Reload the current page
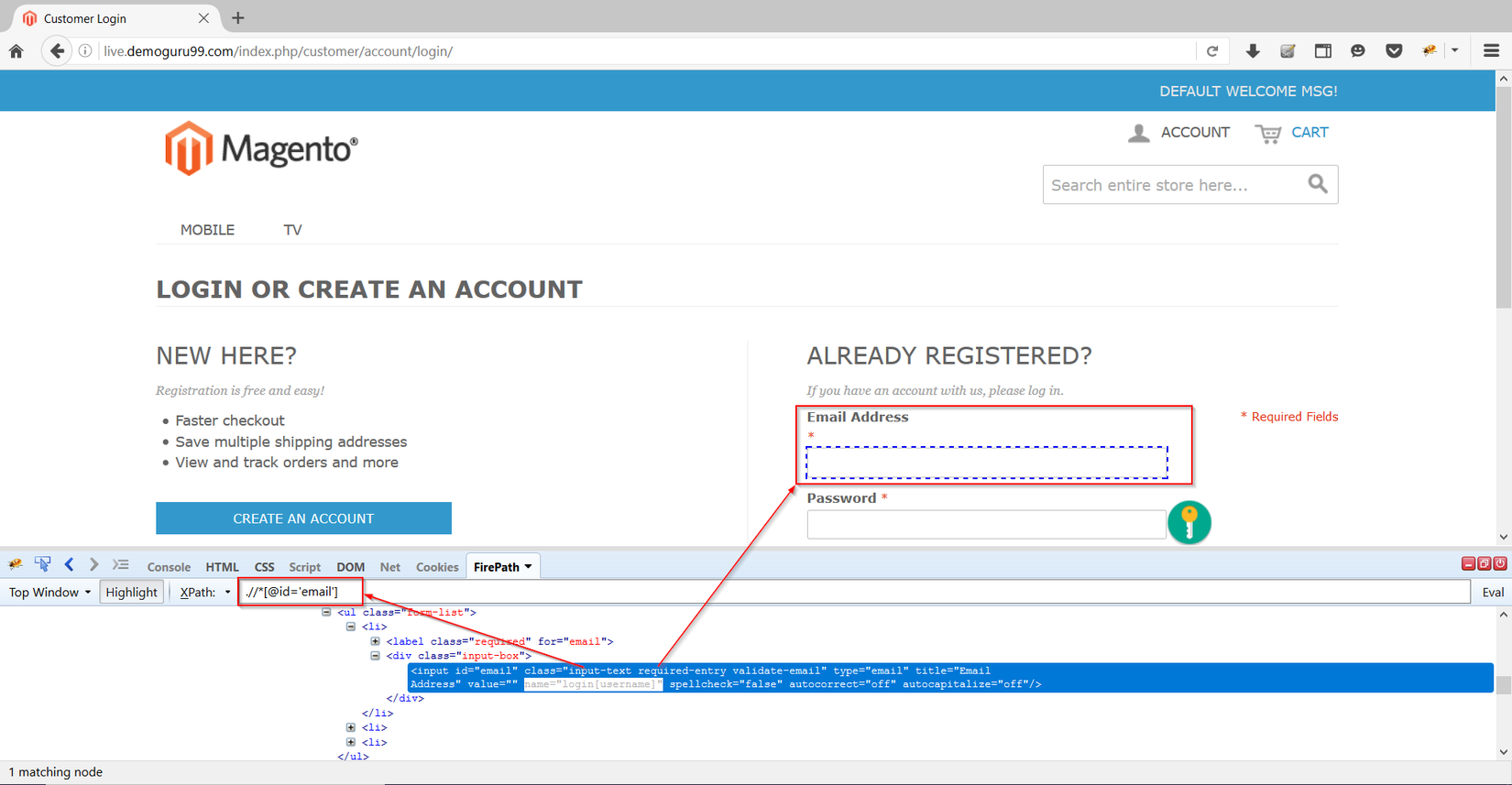The image size is (1512, 785). point(1212,51)
